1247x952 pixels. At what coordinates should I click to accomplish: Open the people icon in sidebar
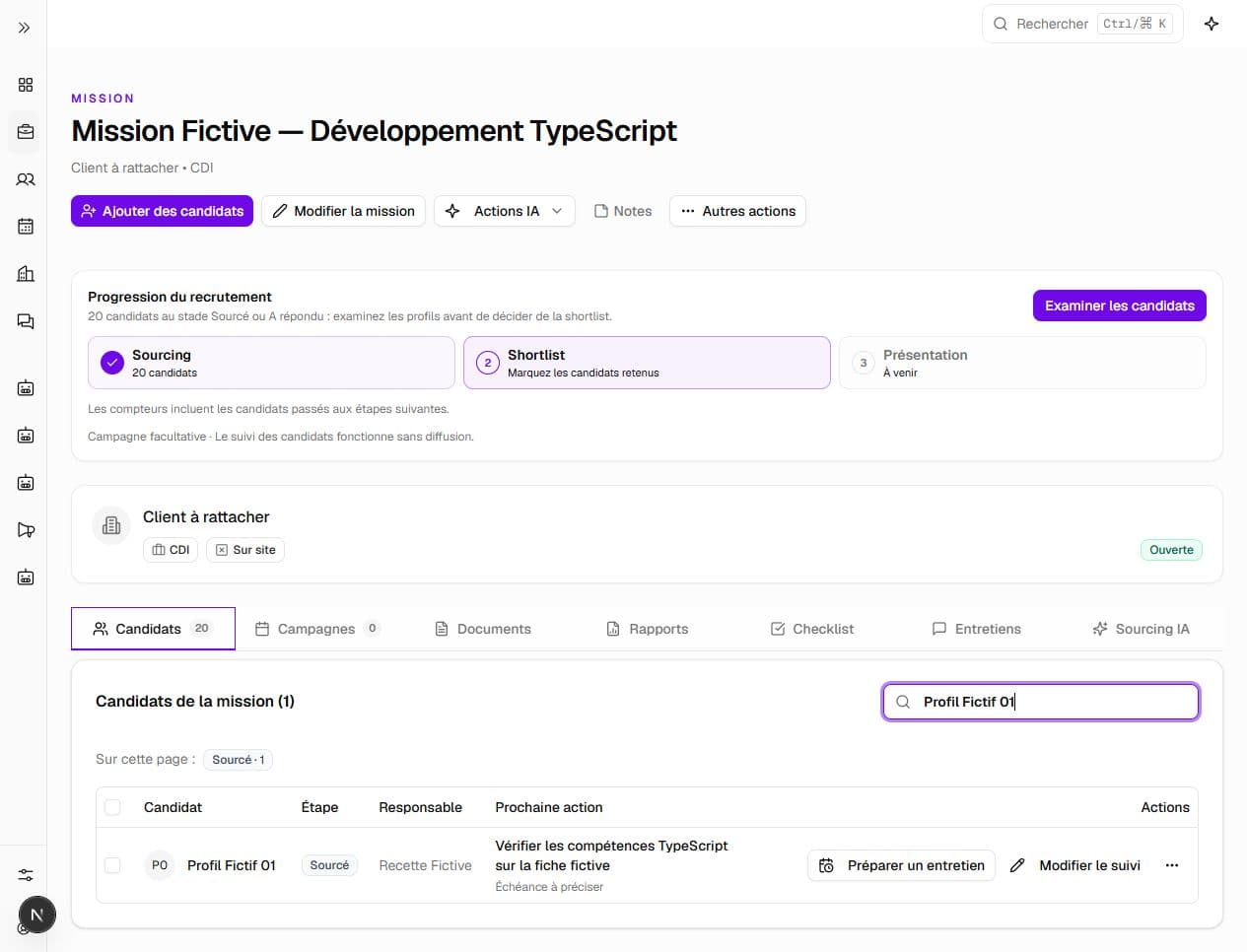26,179
